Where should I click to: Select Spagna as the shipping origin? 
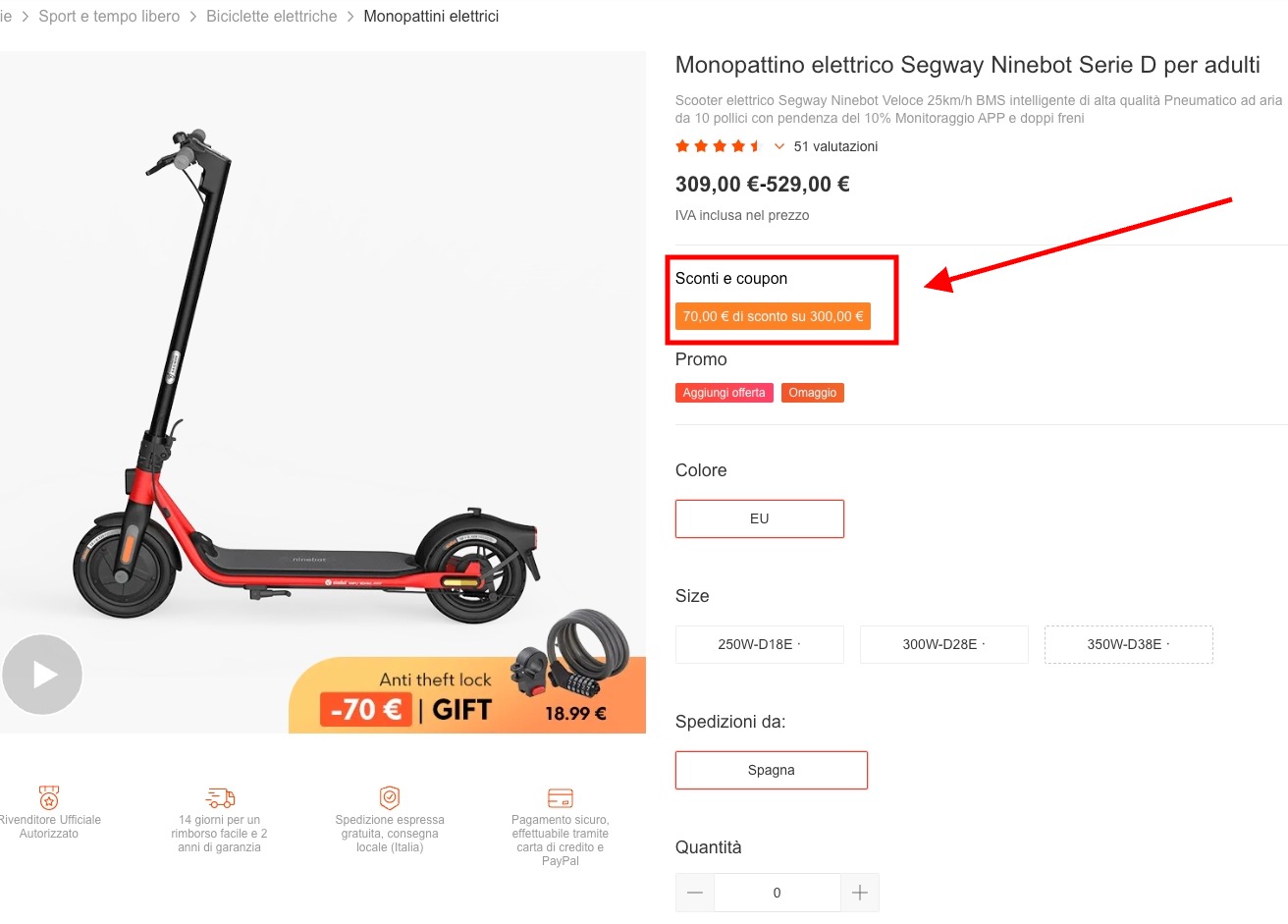pyautogui.click(x=771, y=770)
